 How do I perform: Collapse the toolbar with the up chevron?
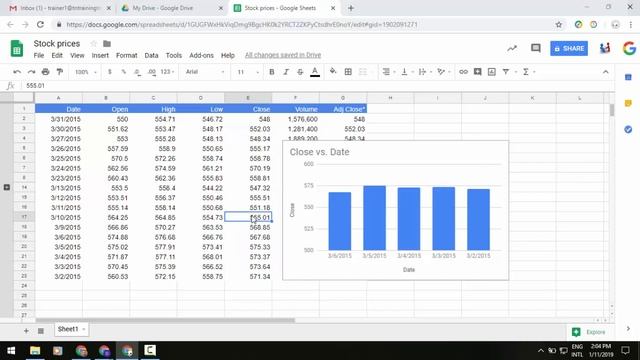pos(605,72)
